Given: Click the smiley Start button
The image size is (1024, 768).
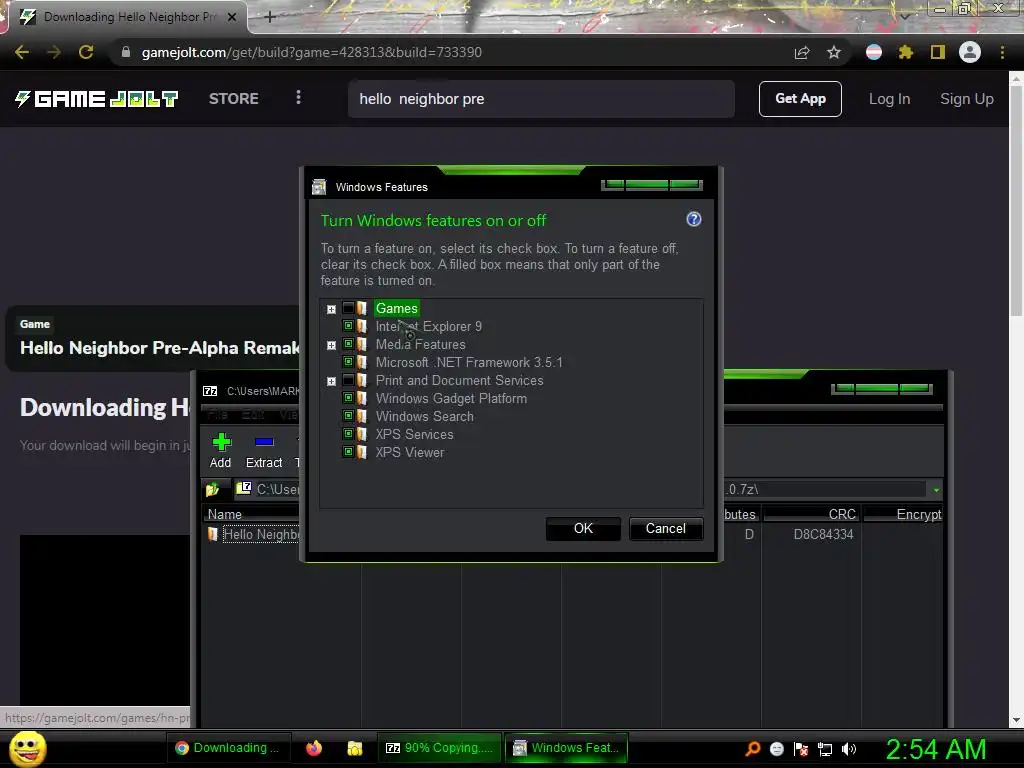Looking at the screenshot, I should tap(27, 748).
